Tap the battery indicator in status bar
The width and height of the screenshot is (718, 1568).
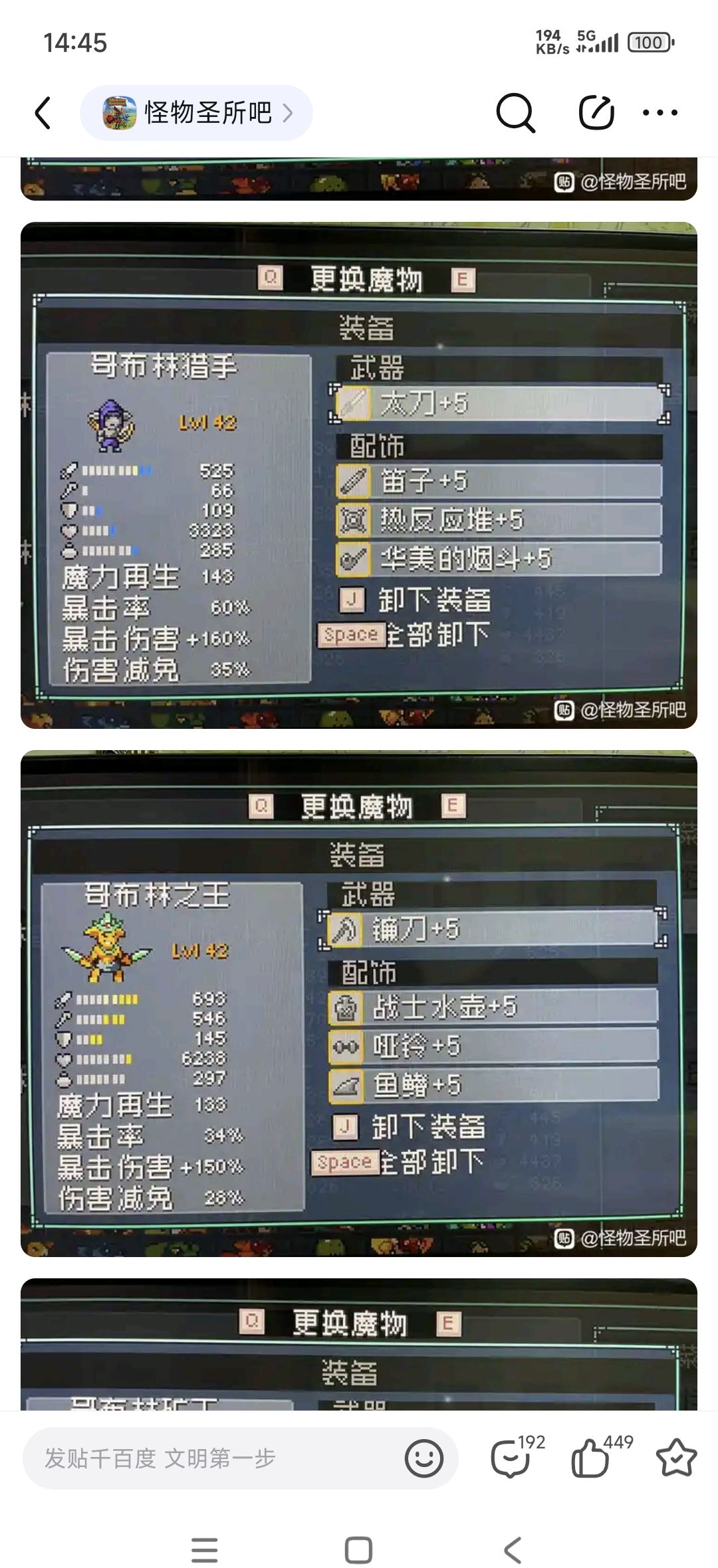click(x=651, y=43)
